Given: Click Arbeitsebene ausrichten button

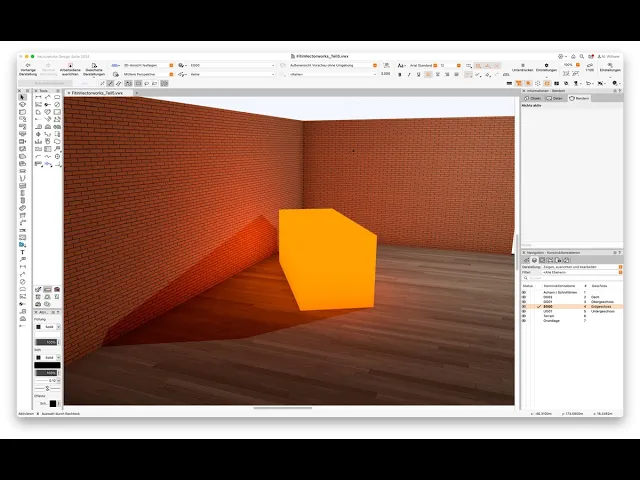Looking at the screenshot, I should 70,69.
